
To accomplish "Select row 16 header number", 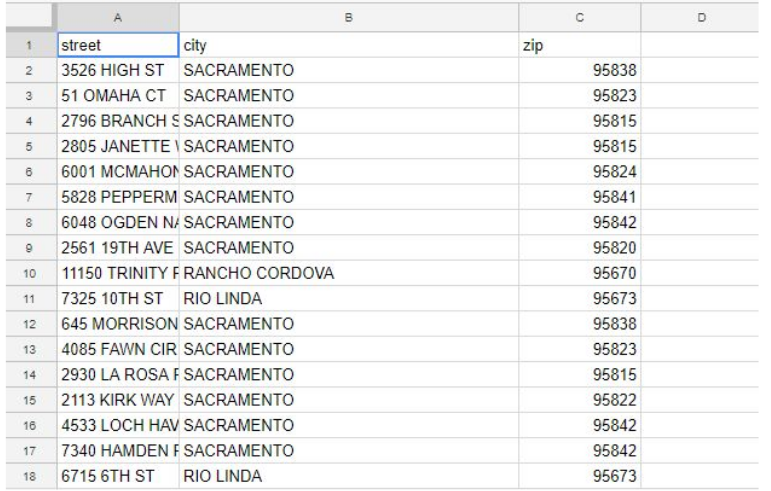I will (30, 426).
